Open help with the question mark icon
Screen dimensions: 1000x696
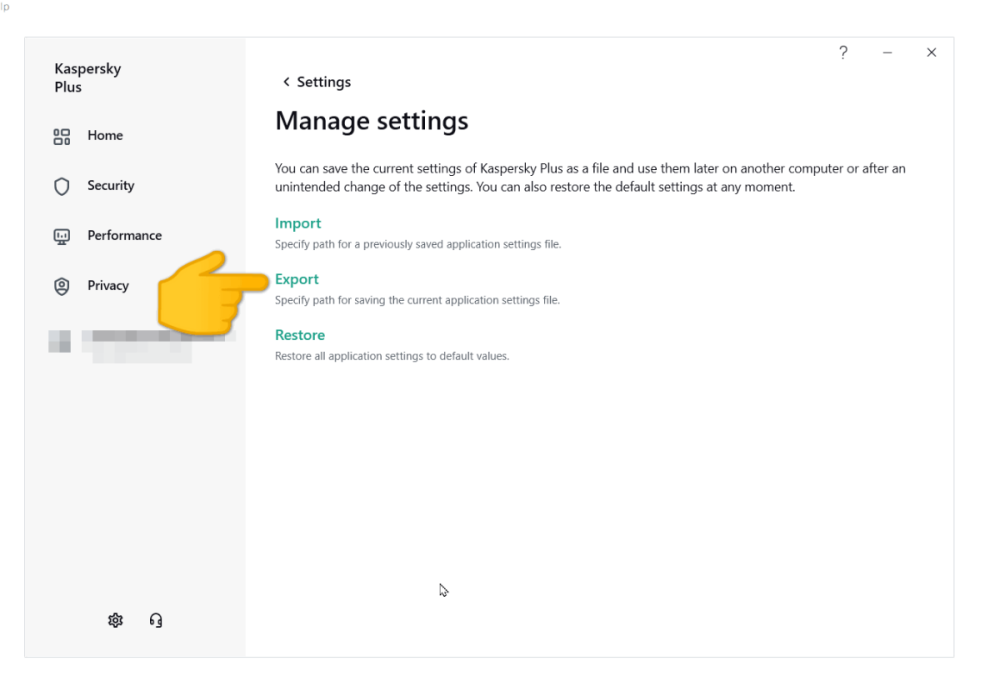tap(843, 53)
